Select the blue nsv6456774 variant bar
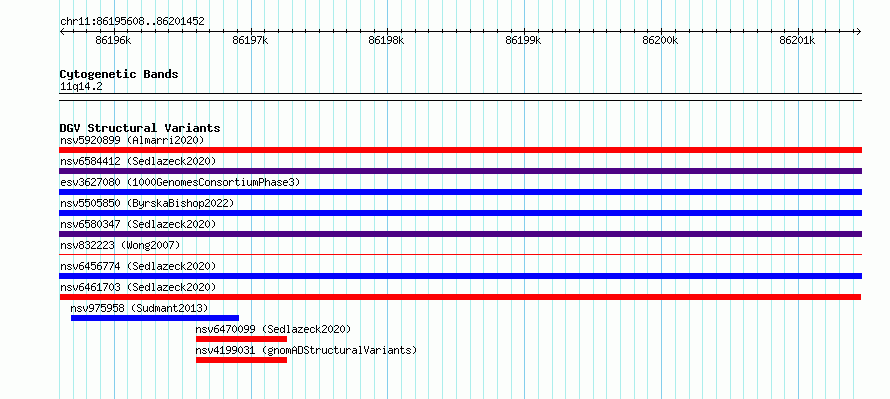890x399 pixels. coord(460,276)
